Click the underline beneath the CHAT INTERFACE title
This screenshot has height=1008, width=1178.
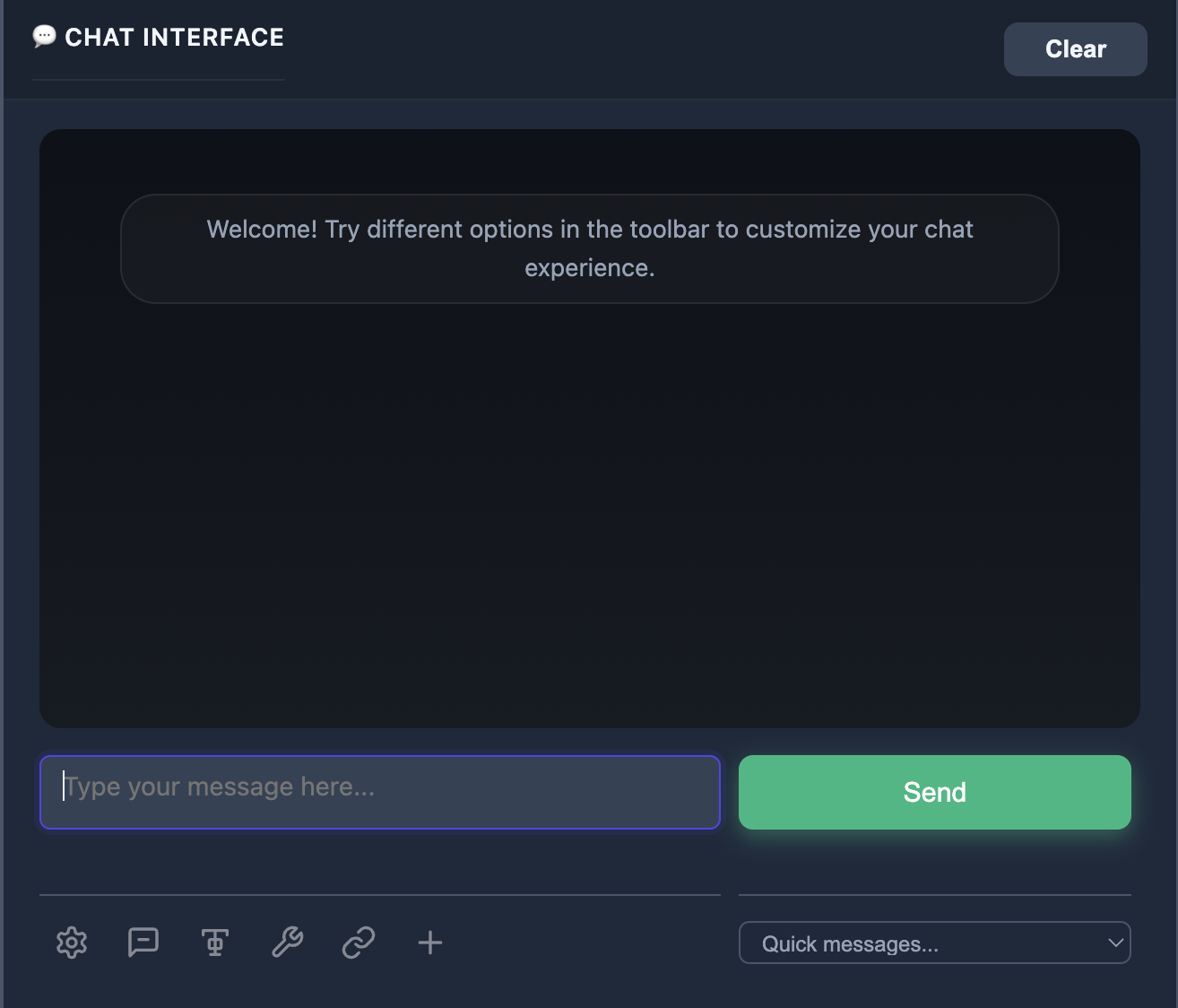159,80
